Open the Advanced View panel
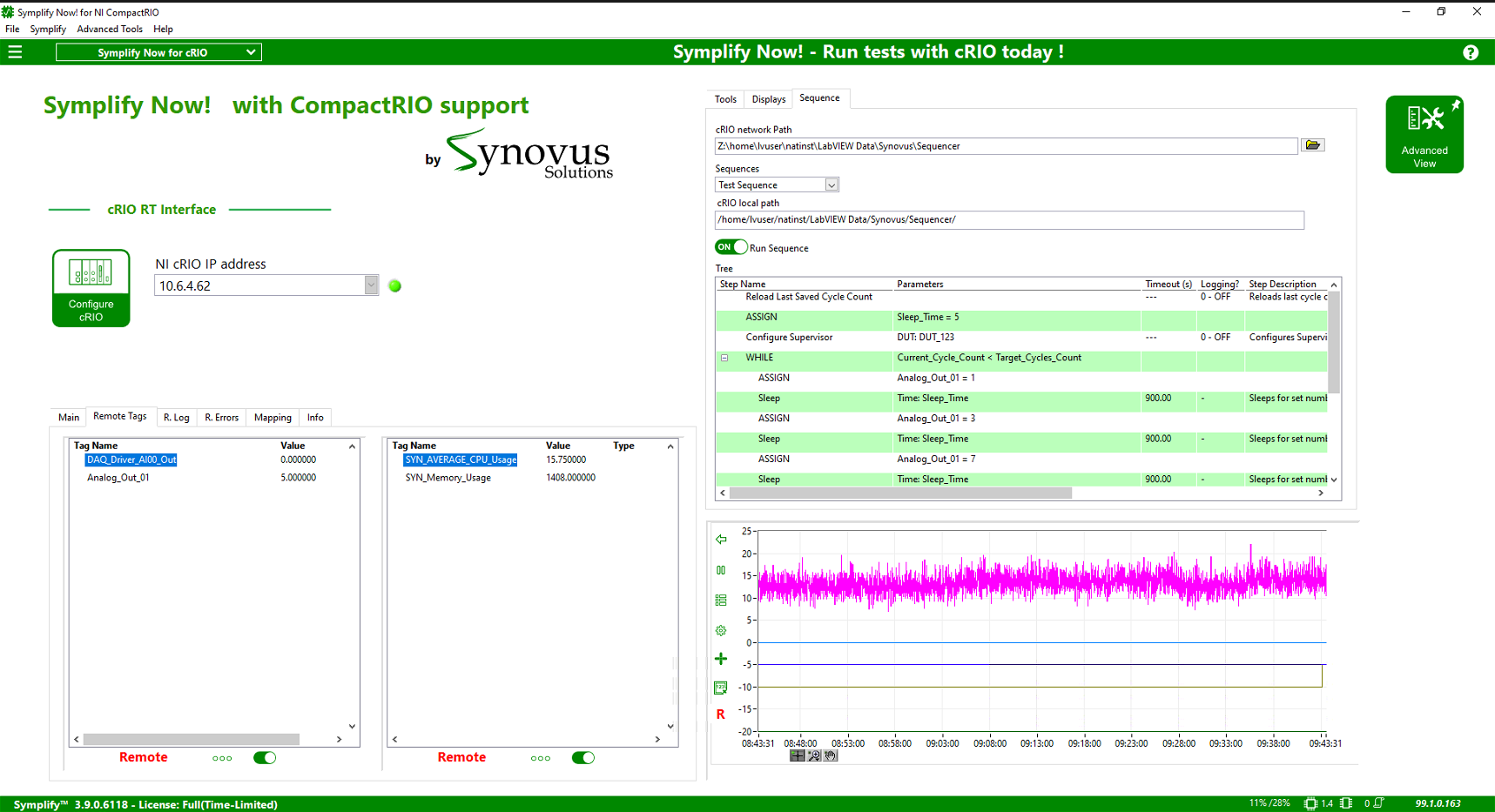 tap(1424, 134)
